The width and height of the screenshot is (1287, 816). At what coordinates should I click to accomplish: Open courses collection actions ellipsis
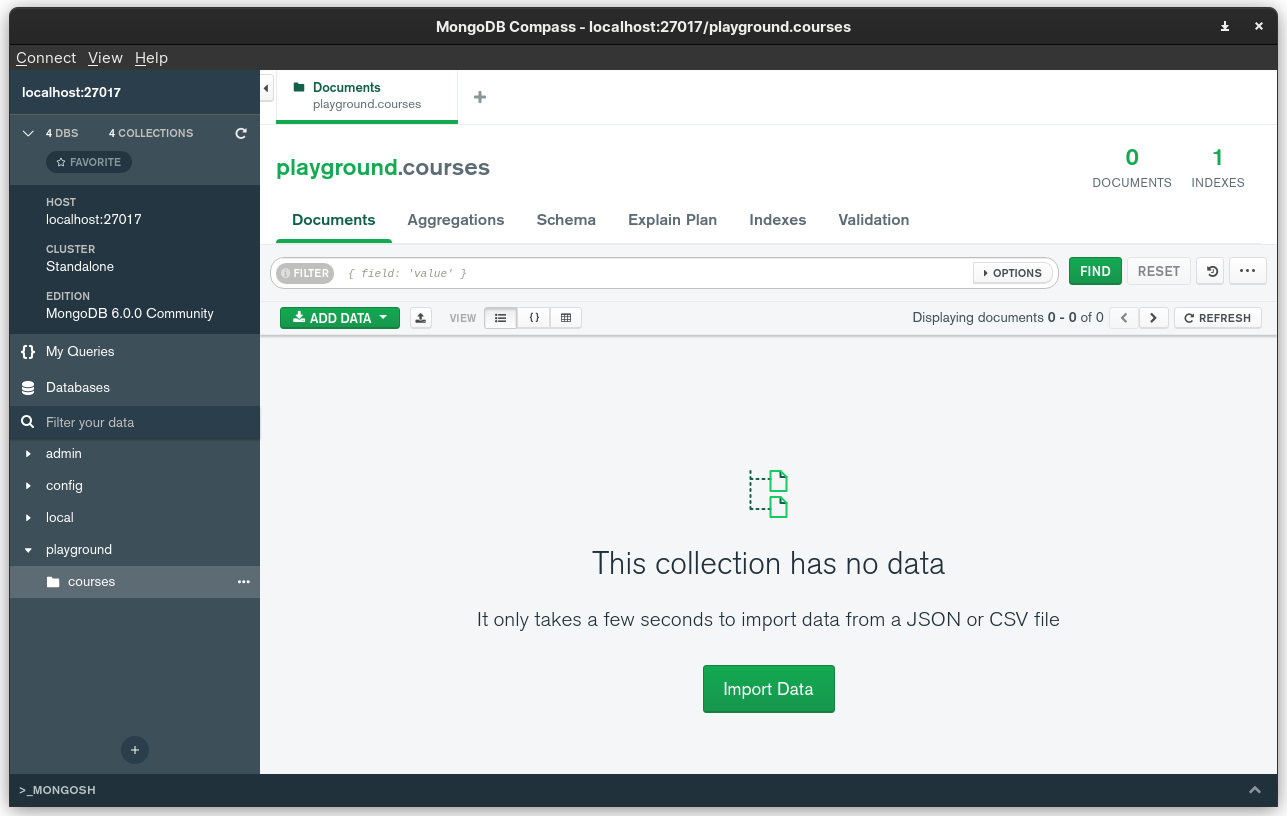[243, 582]
